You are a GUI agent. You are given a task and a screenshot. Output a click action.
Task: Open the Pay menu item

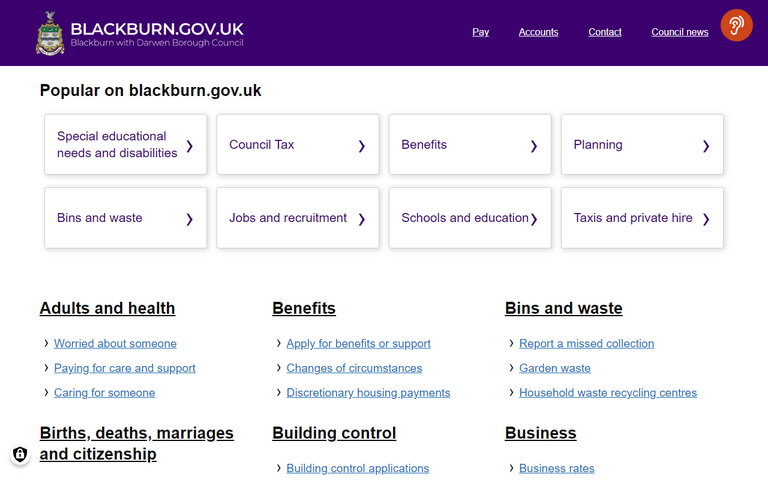point(480,32)
